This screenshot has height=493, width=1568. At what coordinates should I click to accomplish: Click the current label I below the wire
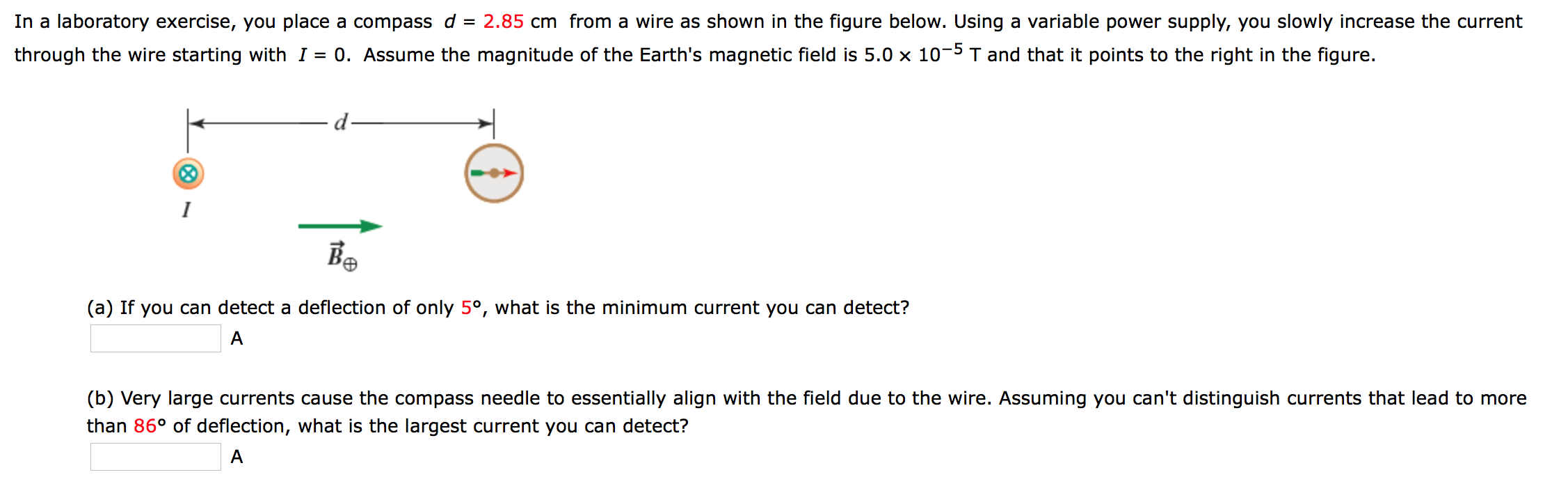click(x=186, y=208)
